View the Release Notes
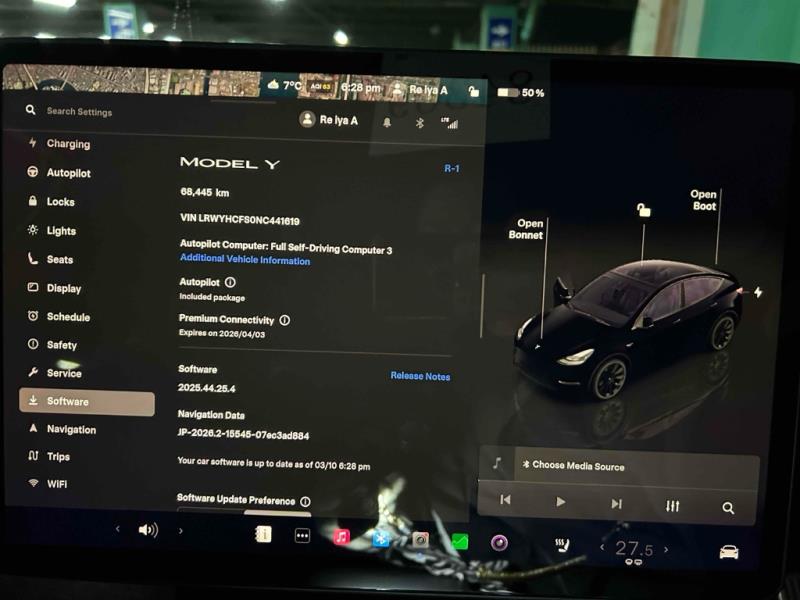 [x=420, y=375]
